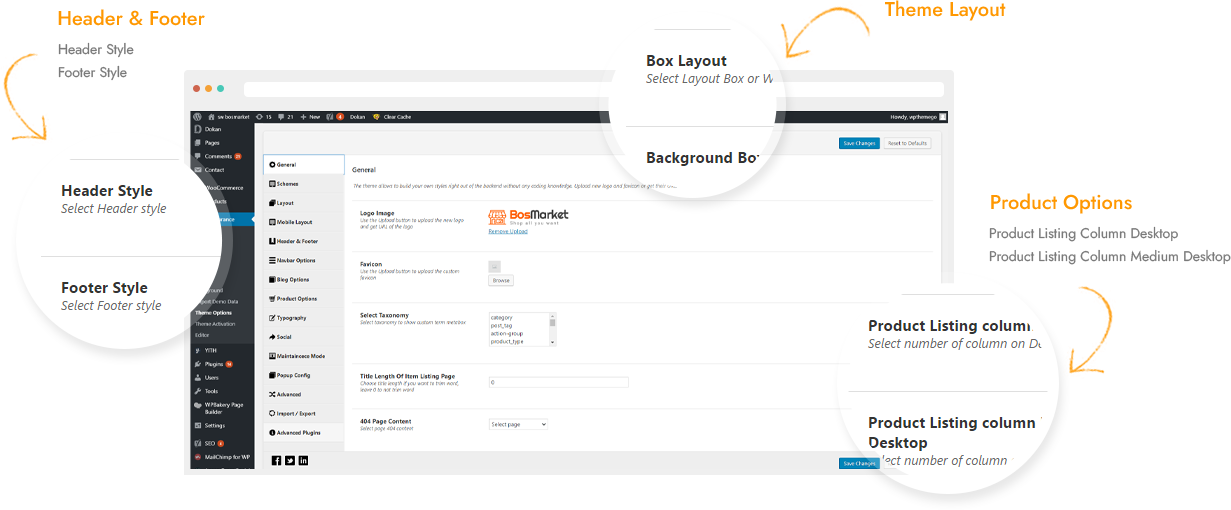This screenshot has width=1231, height=510.
Task: Click the Comments sidebar icon
Action: (x=198, y=156)
